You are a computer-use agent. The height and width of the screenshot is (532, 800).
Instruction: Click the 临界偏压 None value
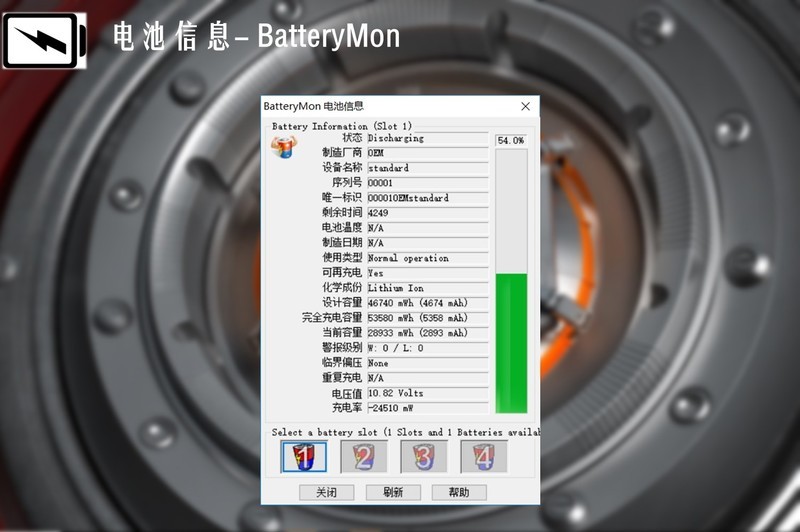(428, 363)
